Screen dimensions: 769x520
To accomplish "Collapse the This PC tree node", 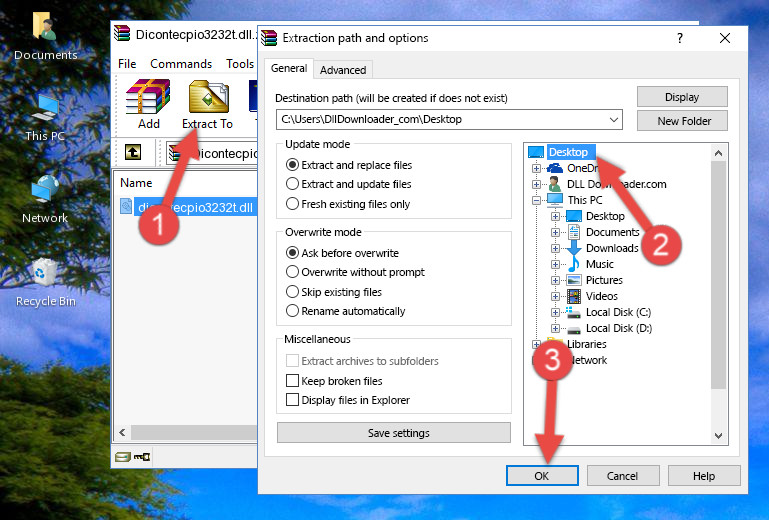I will pyautogui.click(x=536, y=200).
